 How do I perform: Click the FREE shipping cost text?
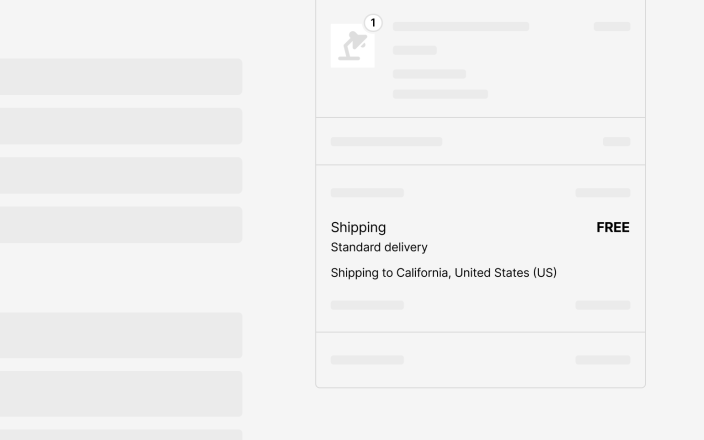point(613,227)
